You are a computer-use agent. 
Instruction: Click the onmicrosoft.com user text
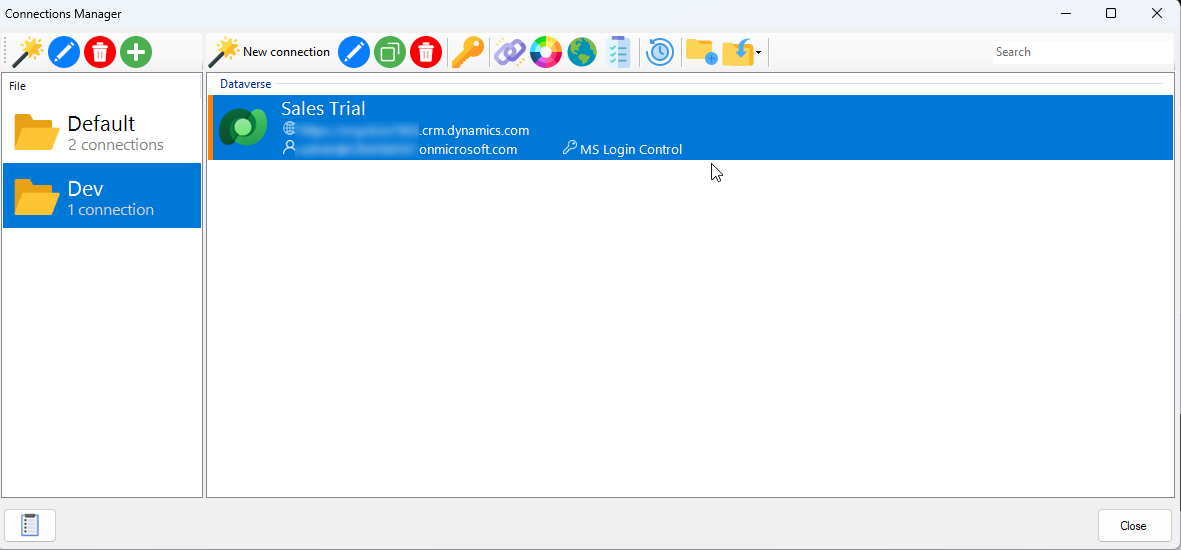click(x=468, y=149)
